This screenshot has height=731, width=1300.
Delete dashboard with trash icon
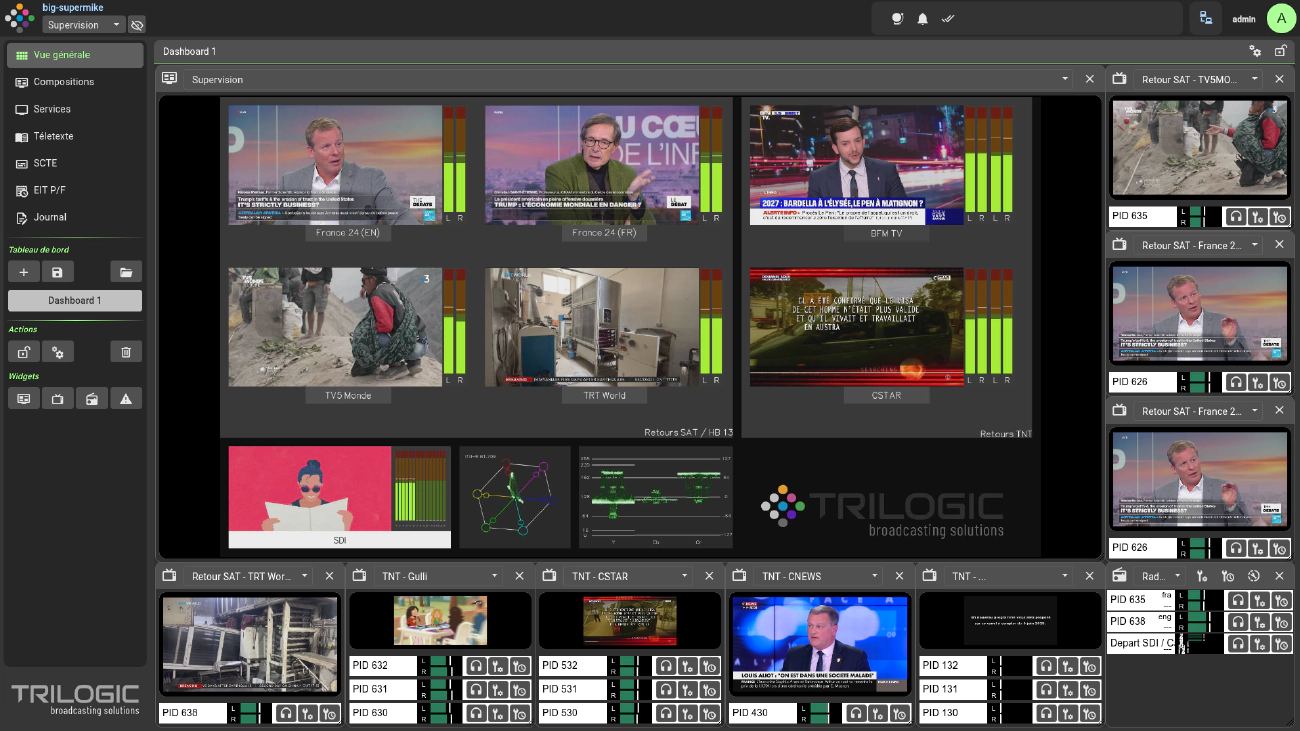coord(126,352)
